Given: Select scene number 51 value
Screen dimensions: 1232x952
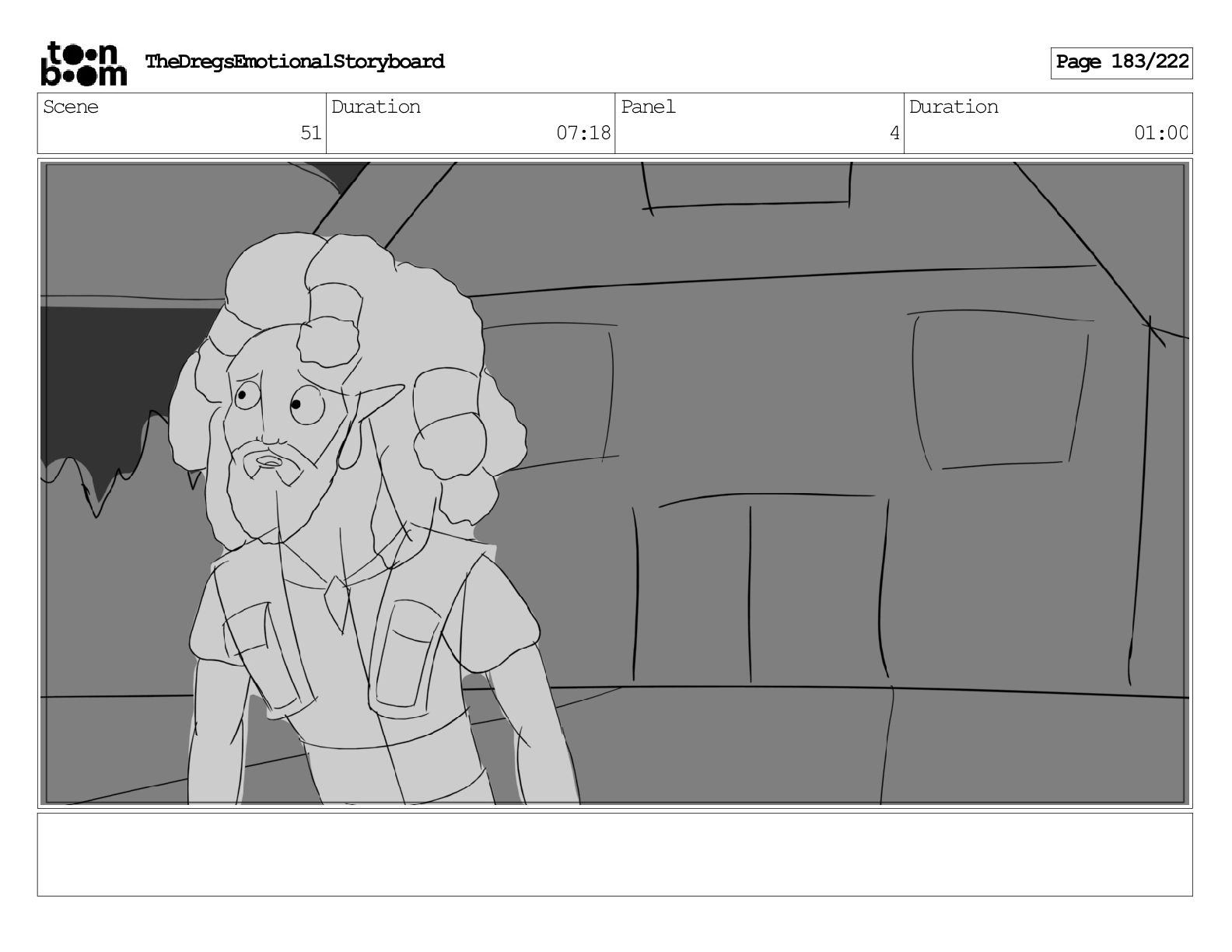Looking at the screenshot, I should pyautogui.click(x=311, y=134).
